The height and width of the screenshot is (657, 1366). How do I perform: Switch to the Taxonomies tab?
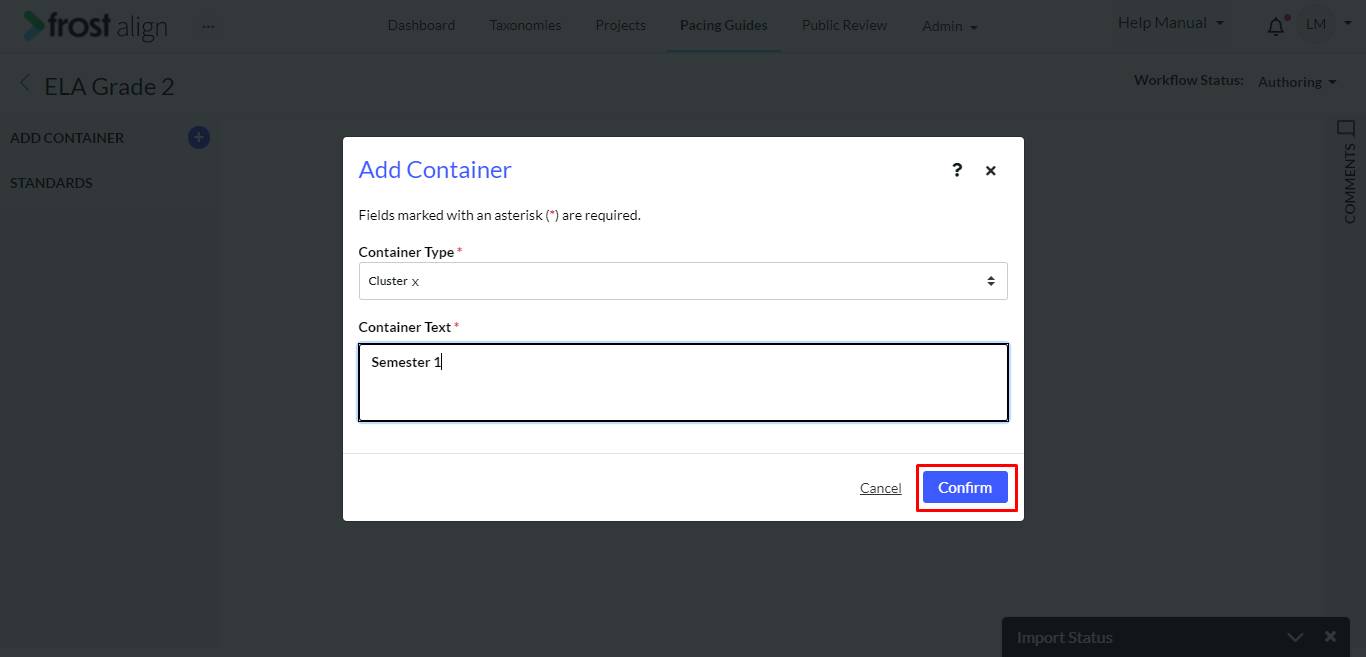pos(525,25)
